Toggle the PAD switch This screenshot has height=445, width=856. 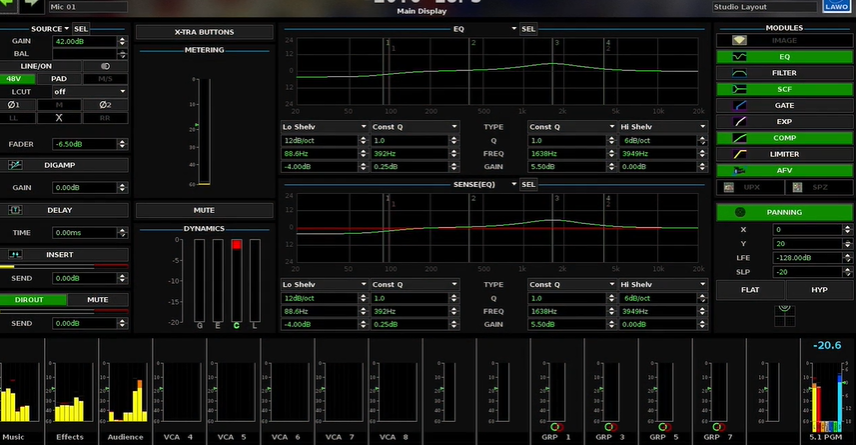(59, 78)
